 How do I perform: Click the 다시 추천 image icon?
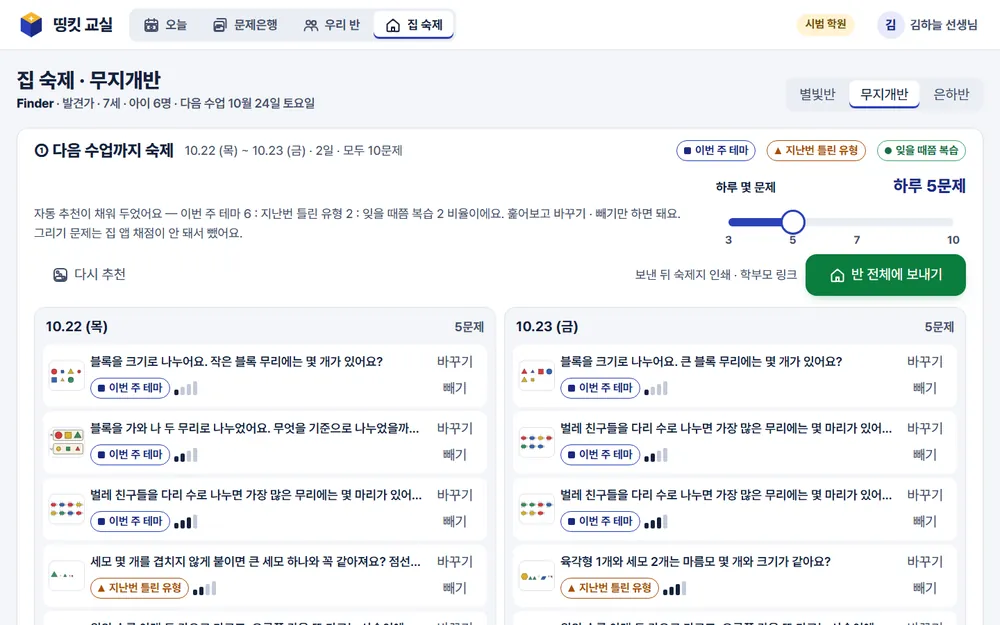[x=60, y=275]
